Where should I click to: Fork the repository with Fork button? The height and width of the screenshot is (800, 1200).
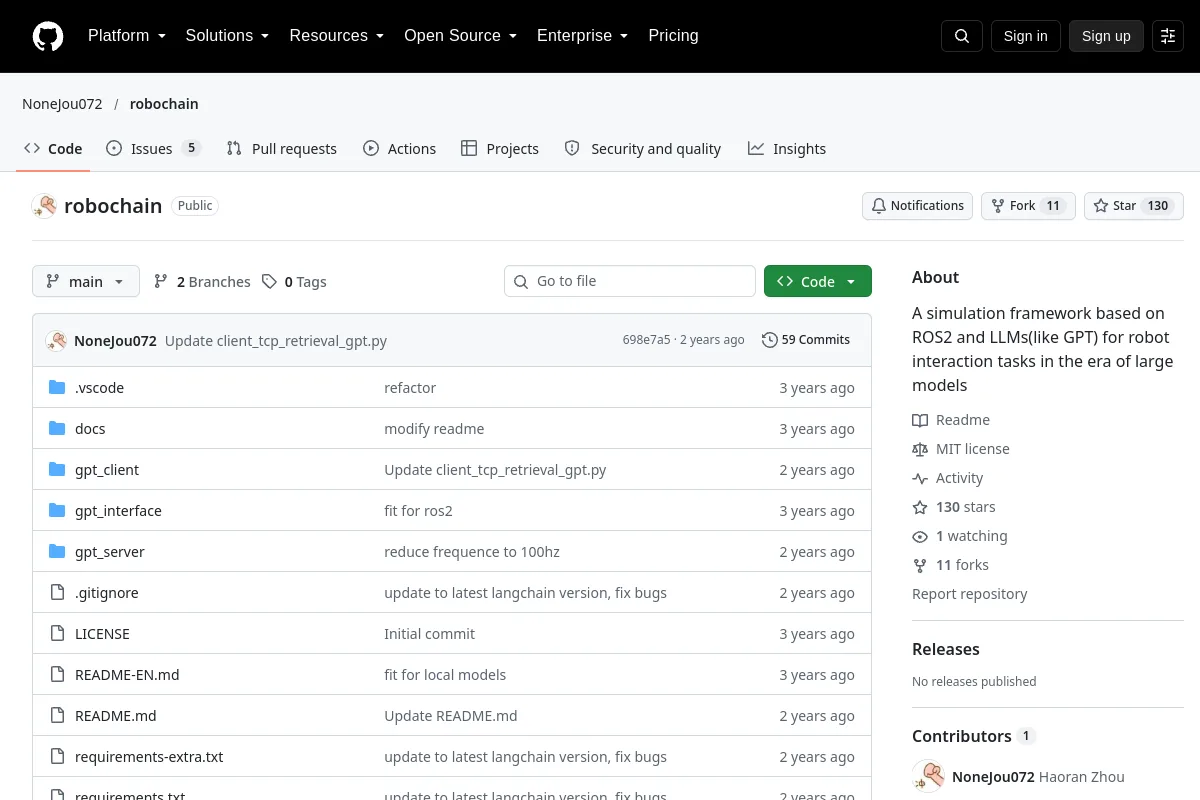[x=1028, y=206]
